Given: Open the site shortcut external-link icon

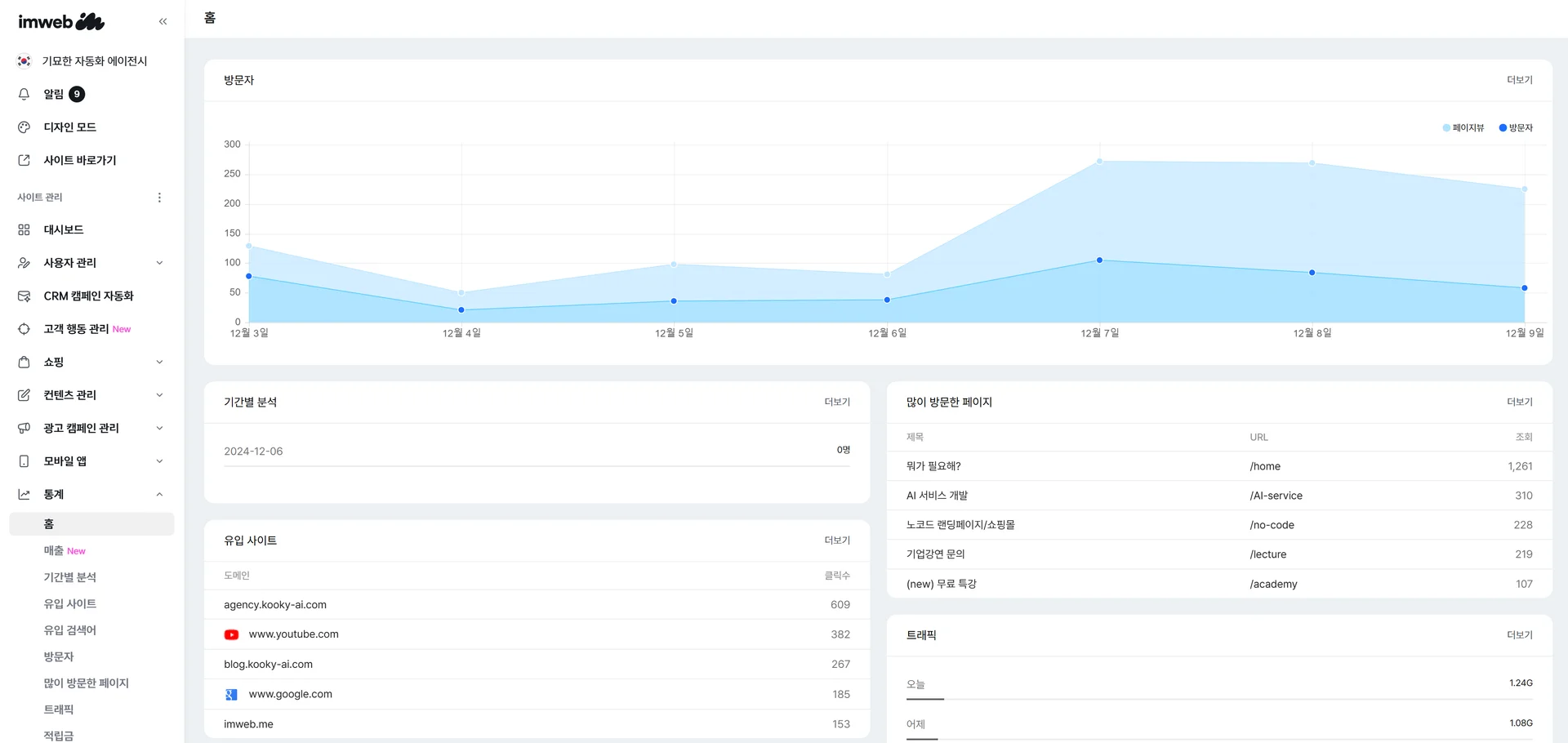Looking at the screenshot, I should coord(24,160).
